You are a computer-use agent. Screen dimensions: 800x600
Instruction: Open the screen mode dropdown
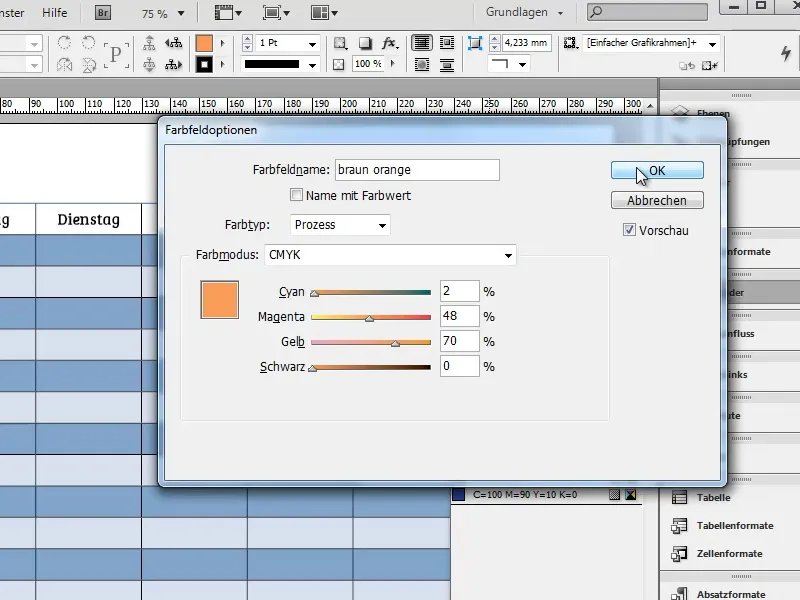pos(276,13)
